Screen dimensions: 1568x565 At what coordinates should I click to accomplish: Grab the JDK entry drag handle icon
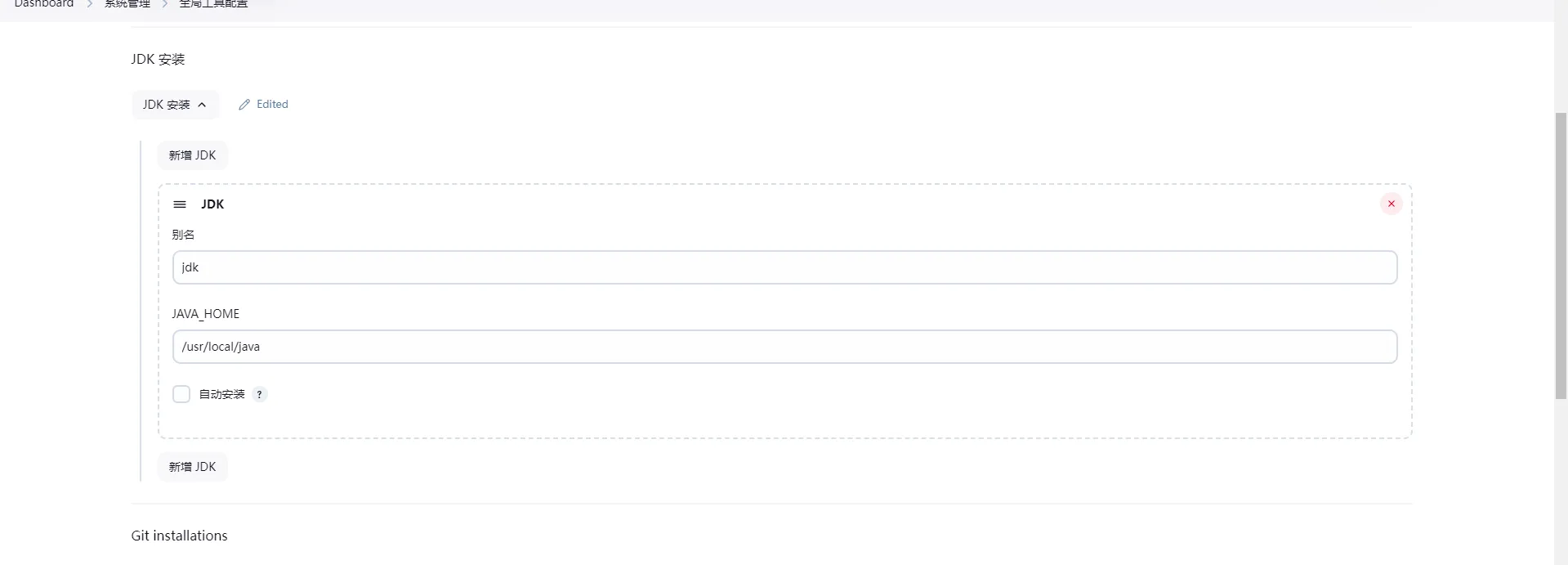coord(180,204)
